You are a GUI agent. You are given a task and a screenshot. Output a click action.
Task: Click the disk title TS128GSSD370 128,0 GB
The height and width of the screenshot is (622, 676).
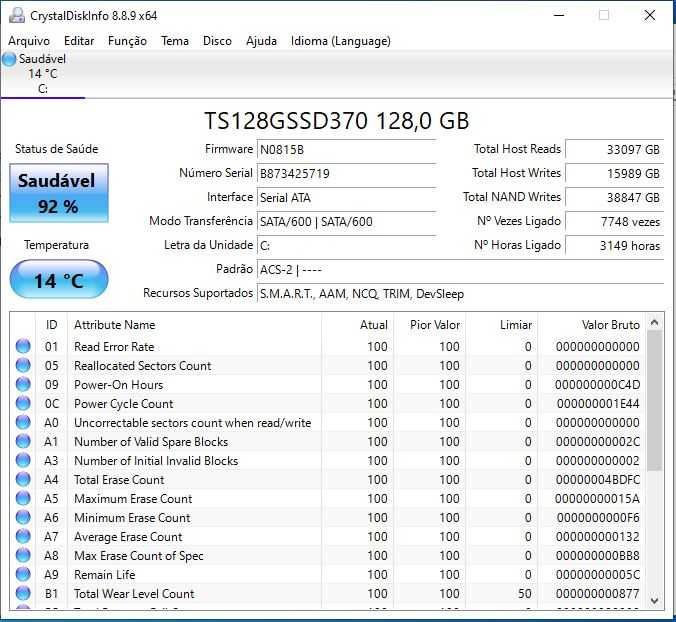(336, 121)
